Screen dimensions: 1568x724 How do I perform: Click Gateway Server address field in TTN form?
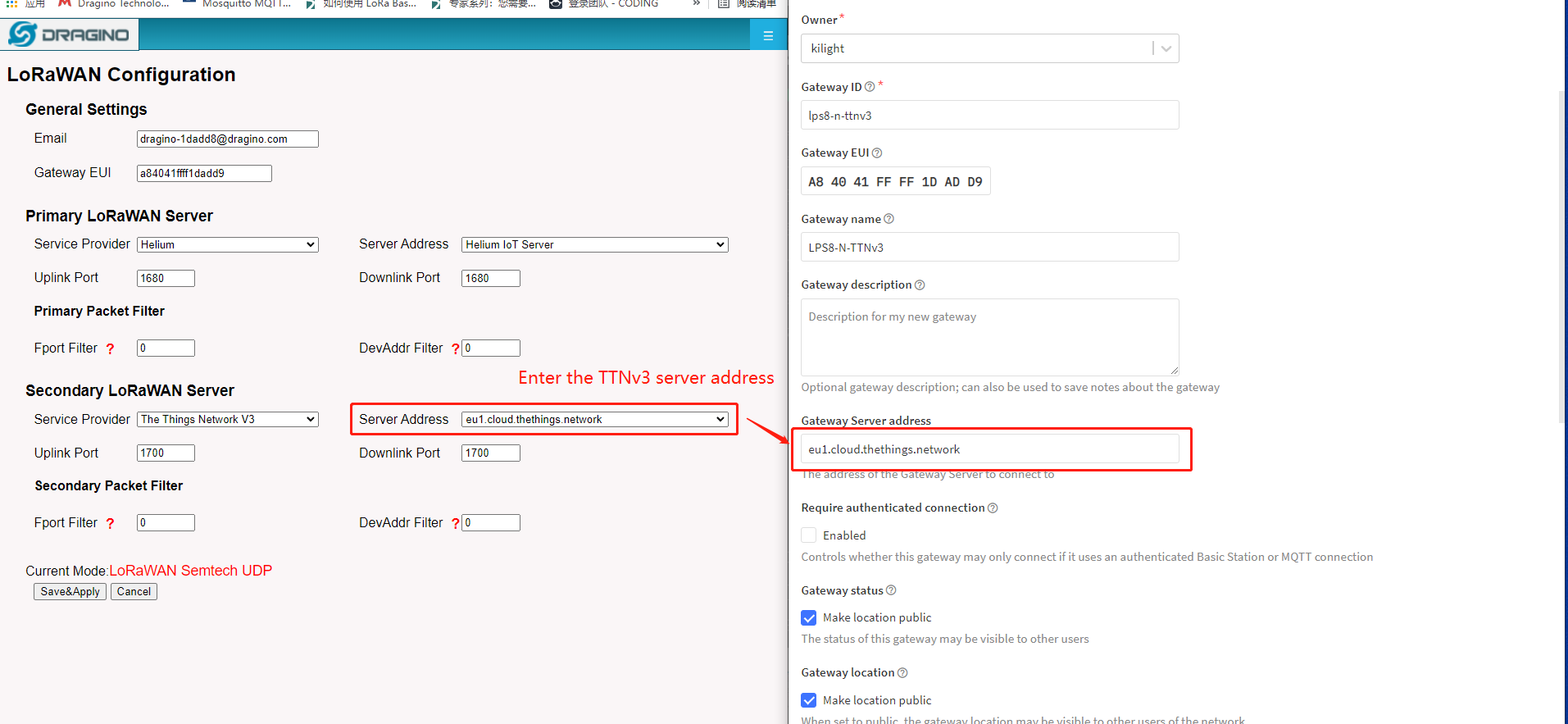point(990,449)
